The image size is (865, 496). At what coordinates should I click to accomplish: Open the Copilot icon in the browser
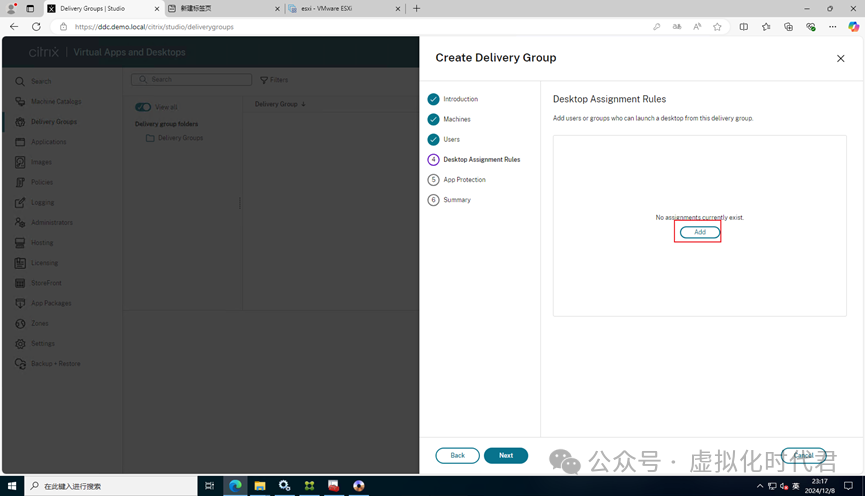[853, 26]
